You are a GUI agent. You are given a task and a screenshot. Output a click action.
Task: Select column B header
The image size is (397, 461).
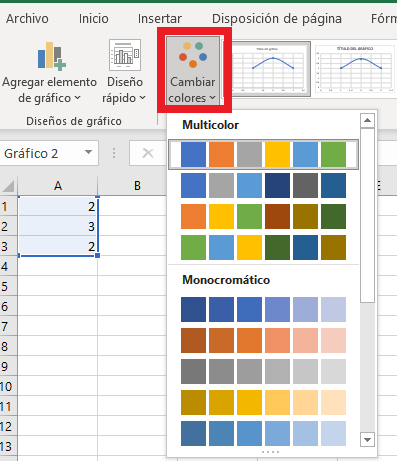(137, 186)
